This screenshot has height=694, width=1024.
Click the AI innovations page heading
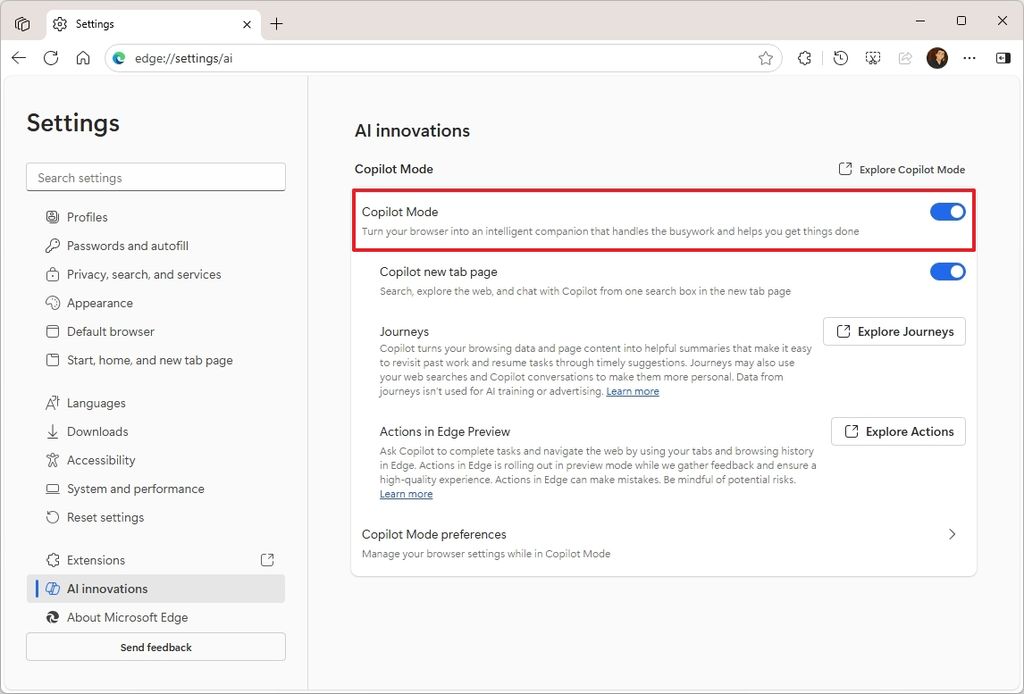pos(412,131)
